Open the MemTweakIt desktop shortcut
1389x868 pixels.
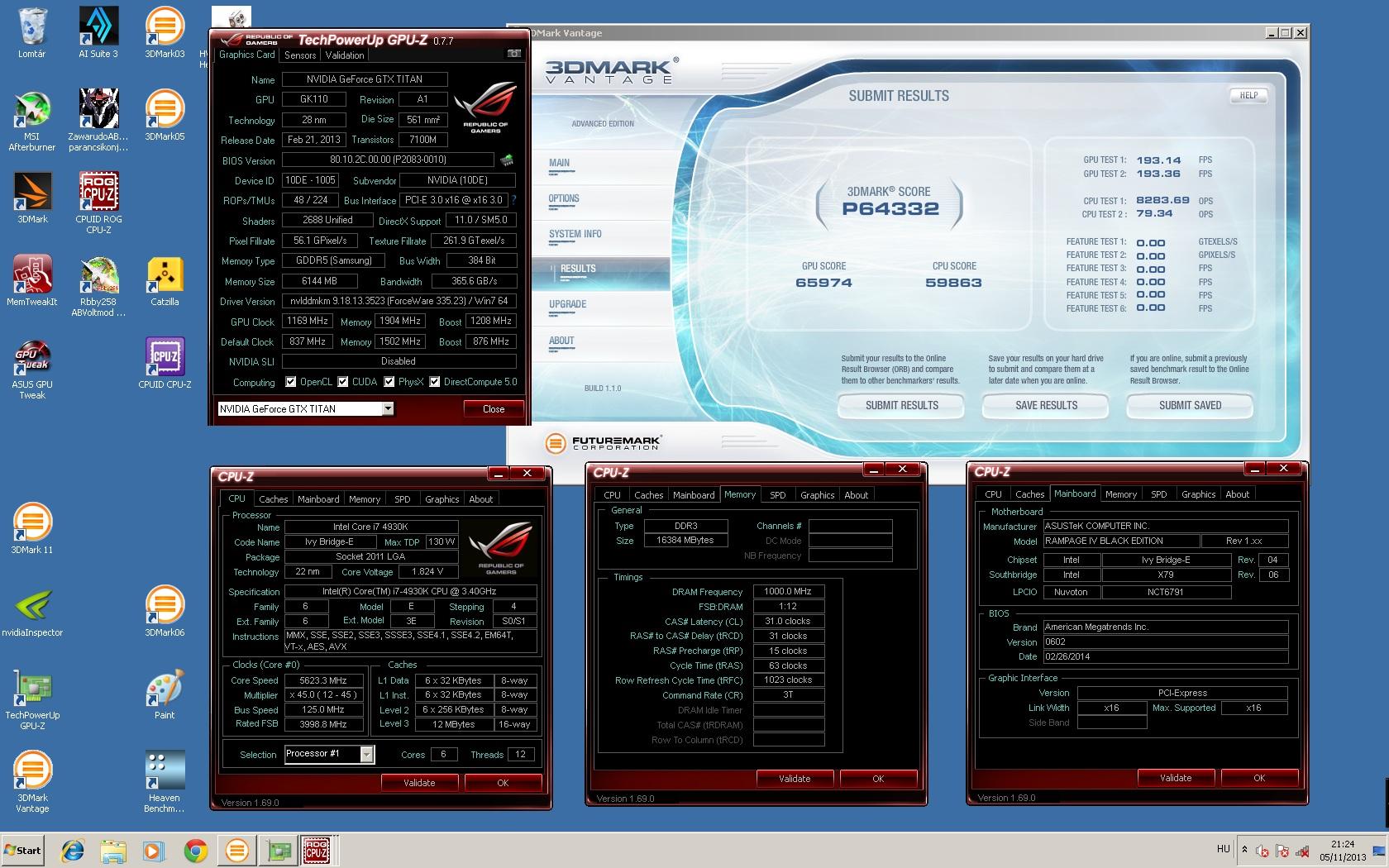(x=32, y=281)
